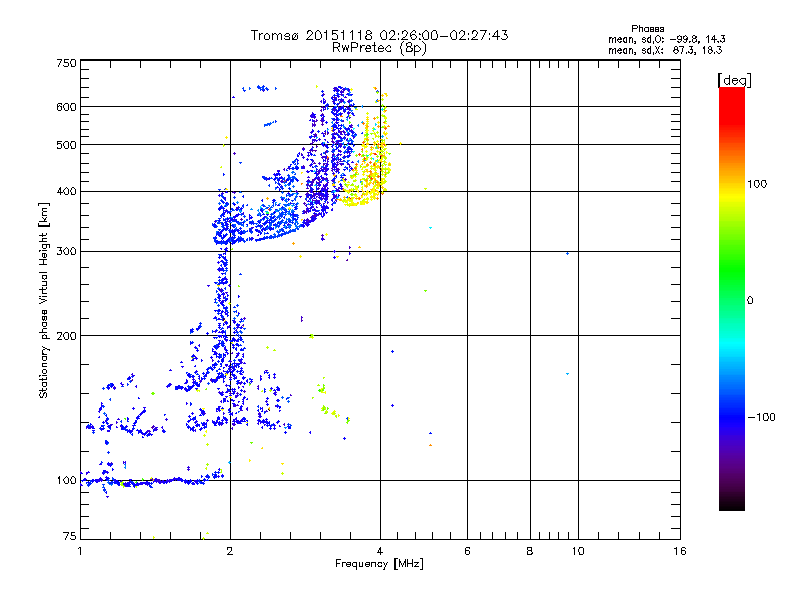The image size is (800, 600).
Task: Click the '[deg]' colorbar unit label
Action: coord(734,80)
